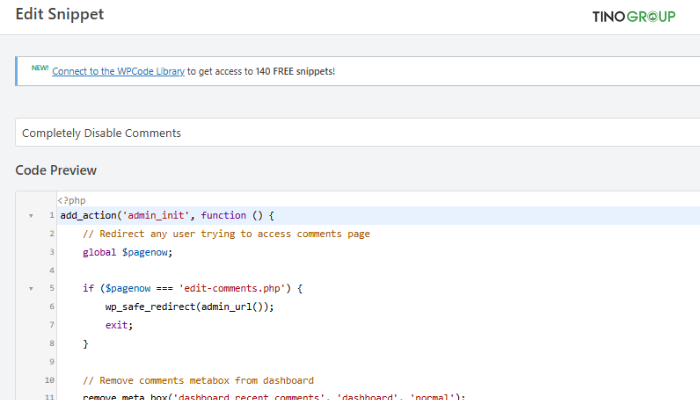
Task: Click the 'Code Preview' heading
Action: coord(56,170)
